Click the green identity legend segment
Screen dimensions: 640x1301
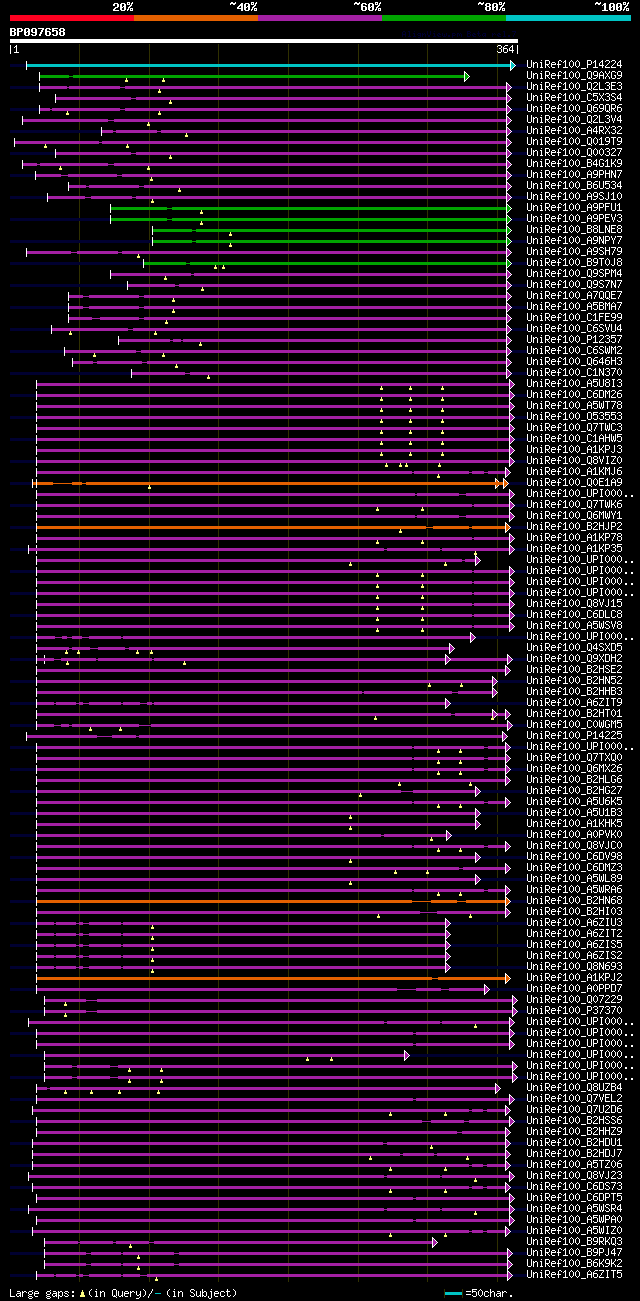click(x=443, y=18)
